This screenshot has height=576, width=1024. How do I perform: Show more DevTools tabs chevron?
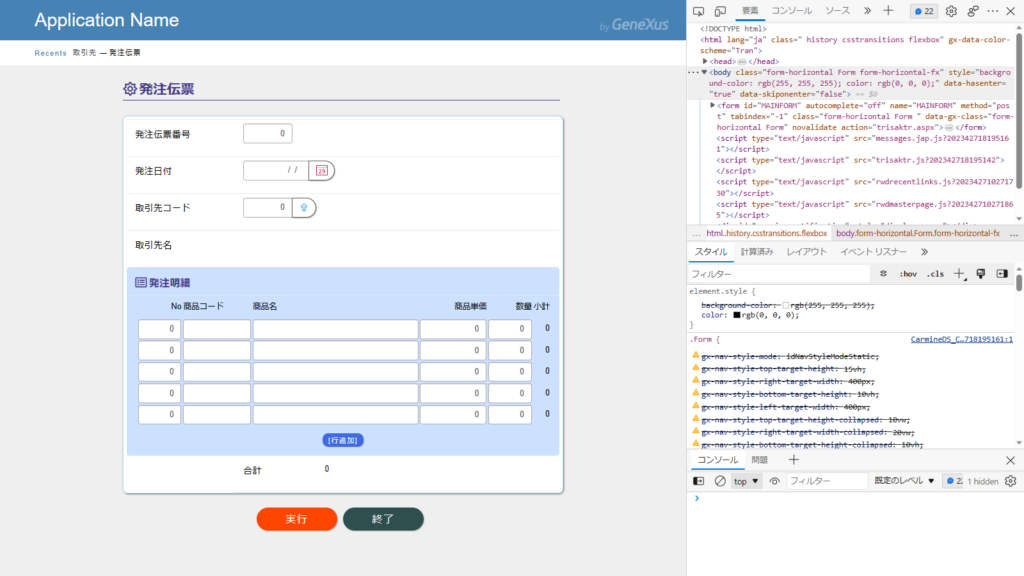(867, 10)
